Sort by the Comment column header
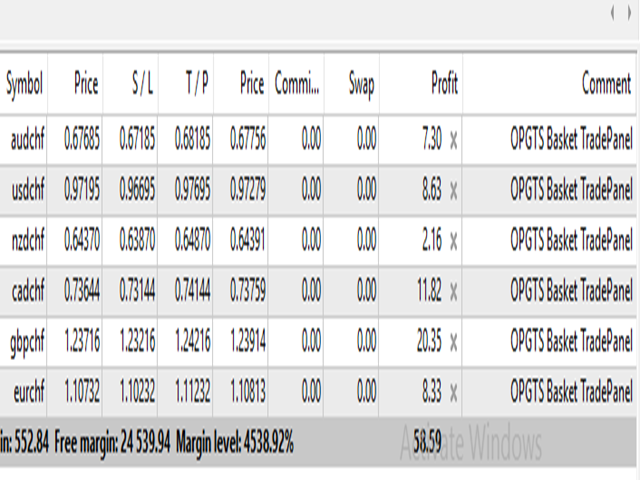 click(x=550, y=84)
